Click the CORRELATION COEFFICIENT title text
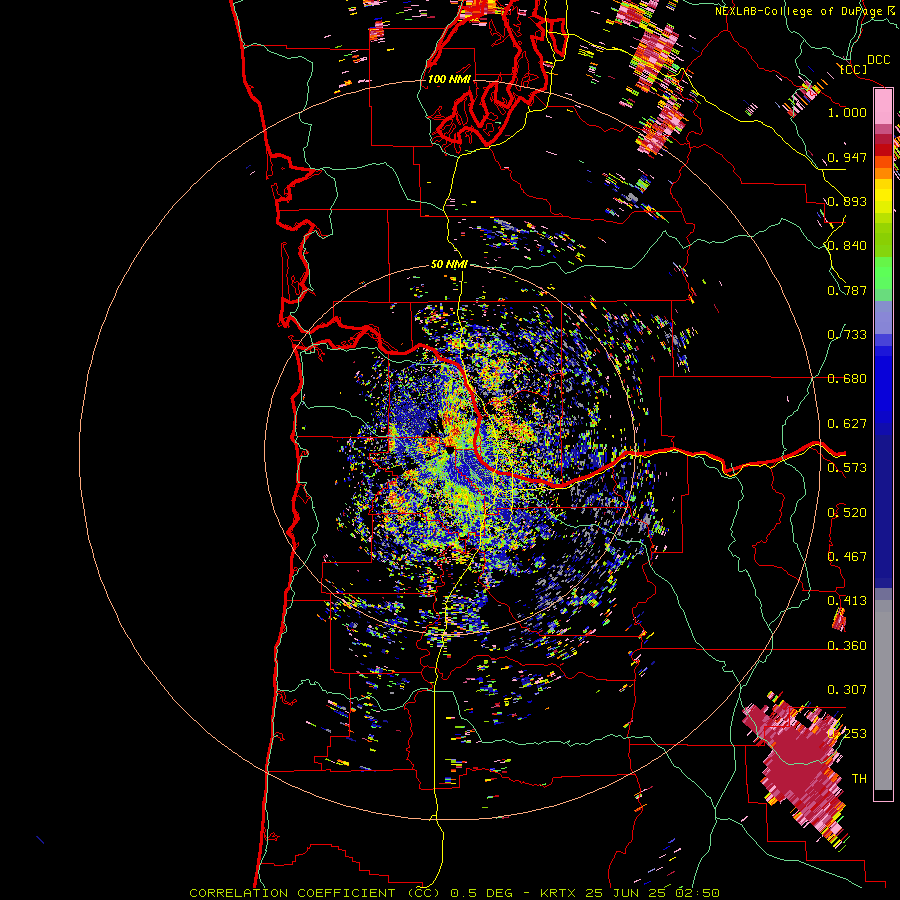 (315, 893)
